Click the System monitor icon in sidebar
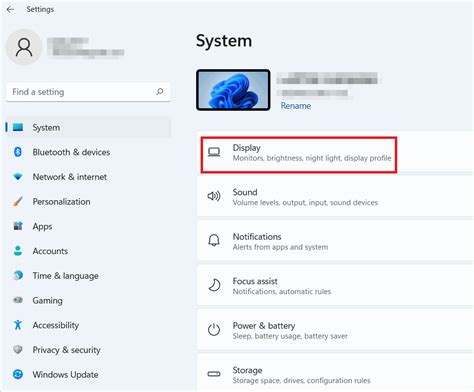This screenshot has width=474, height=392. click(x=18, y=127)
